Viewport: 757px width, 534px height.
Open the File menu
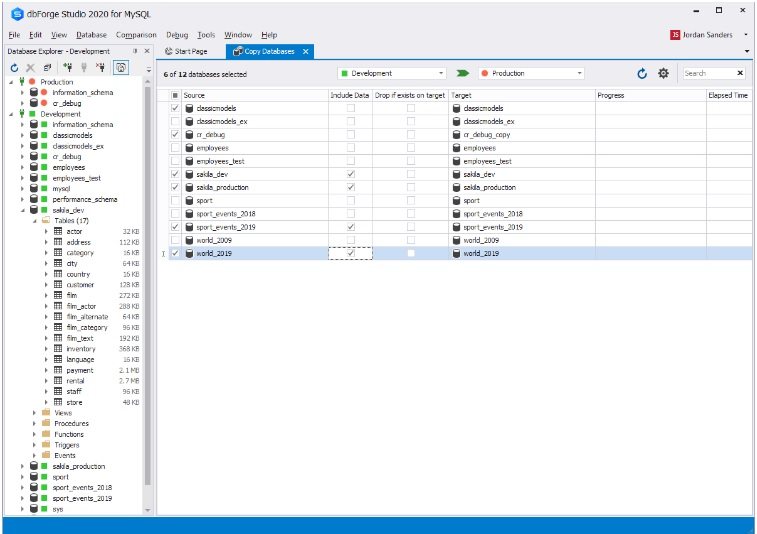(14, 35)
